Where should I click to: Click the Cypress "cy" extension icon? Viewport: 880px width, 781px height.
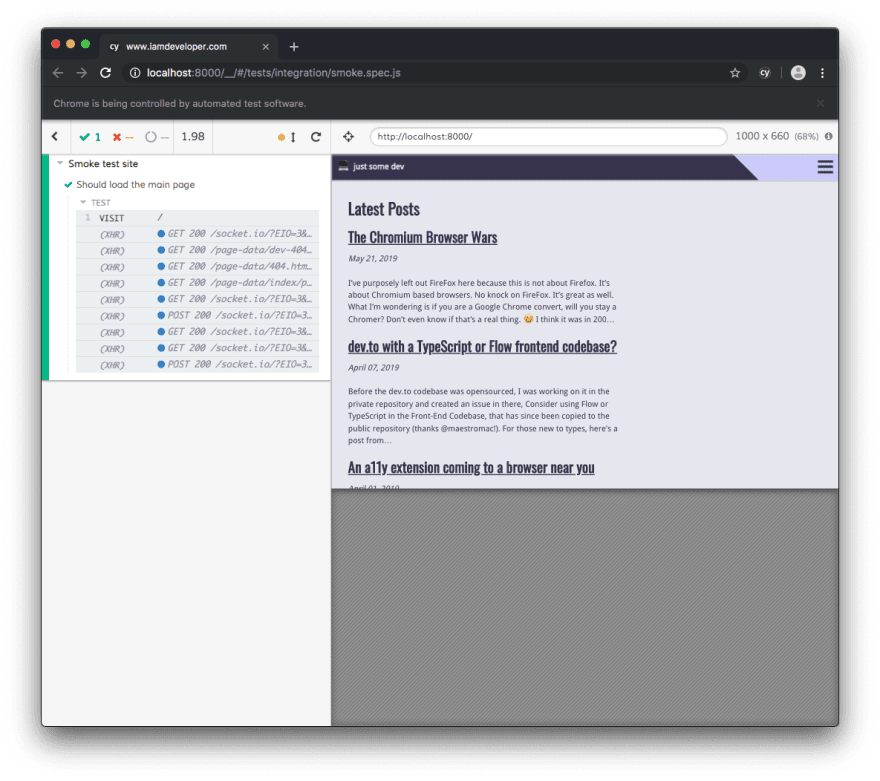pyautogui.click(x=765, y=72)
